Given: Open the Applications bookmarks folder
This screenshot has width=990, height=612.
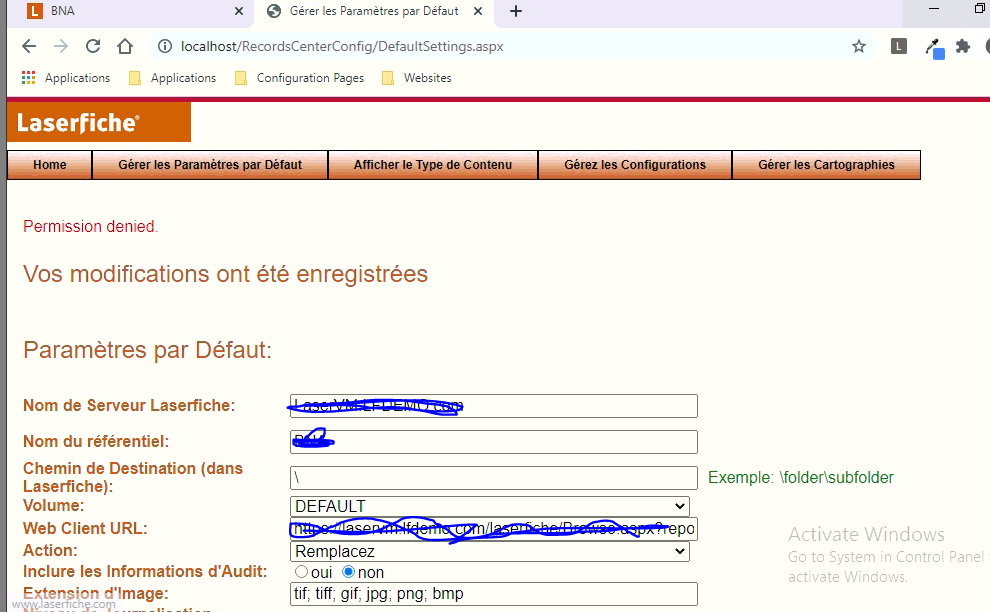Looking at the screenshot, I should click(x=172, y=78).
